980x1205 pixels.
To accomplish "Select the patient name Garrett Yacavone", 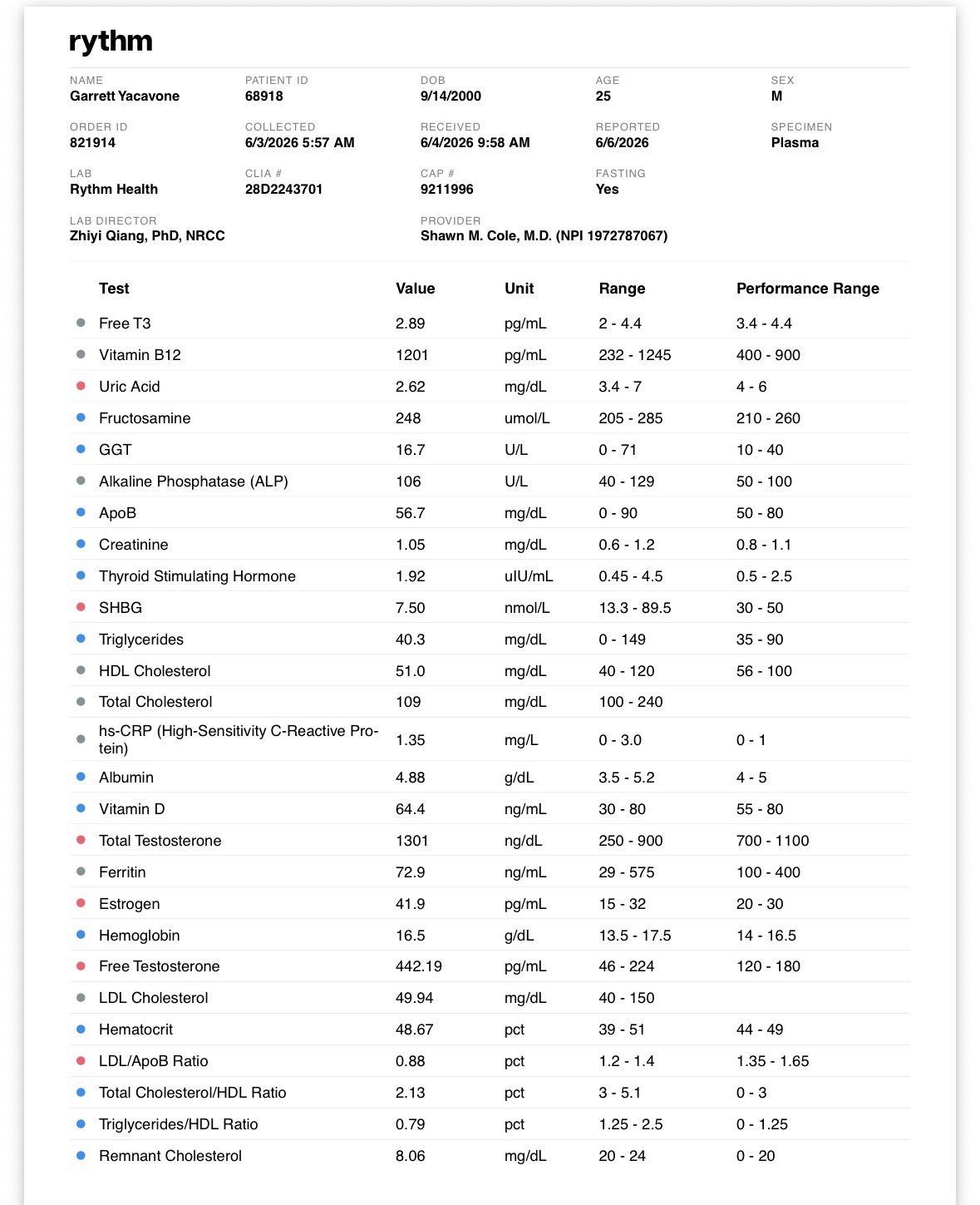I will (x=125, y=96).
